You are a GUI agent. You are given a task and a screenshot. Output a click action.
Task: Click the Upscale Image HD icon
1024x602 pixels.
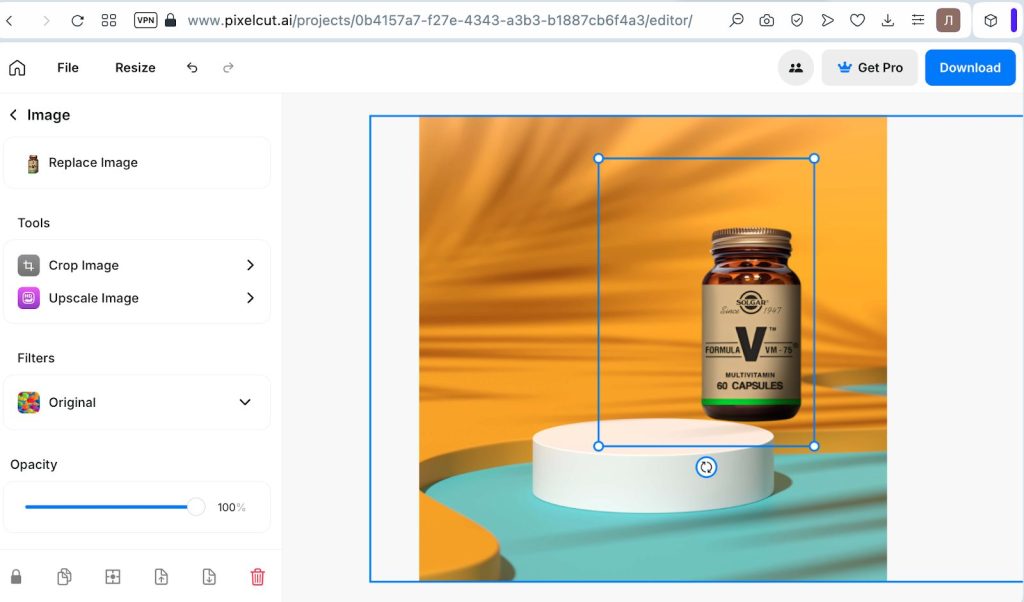pyautogui.click(x=28, y=298)
